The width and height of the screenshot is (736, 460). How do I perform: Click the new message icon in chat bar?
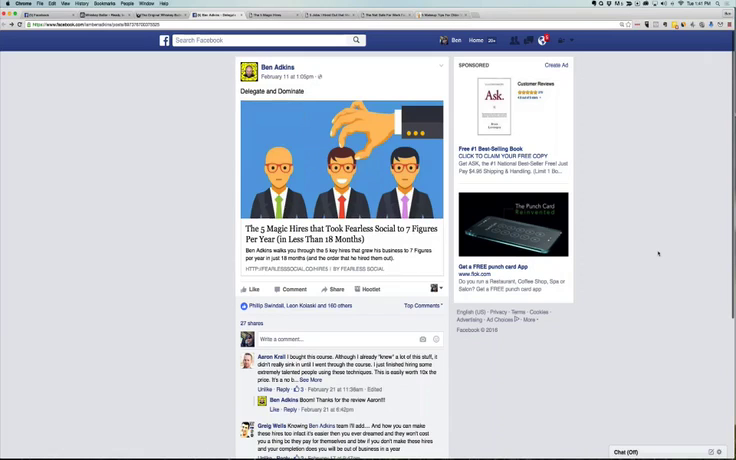click(711, 452)
